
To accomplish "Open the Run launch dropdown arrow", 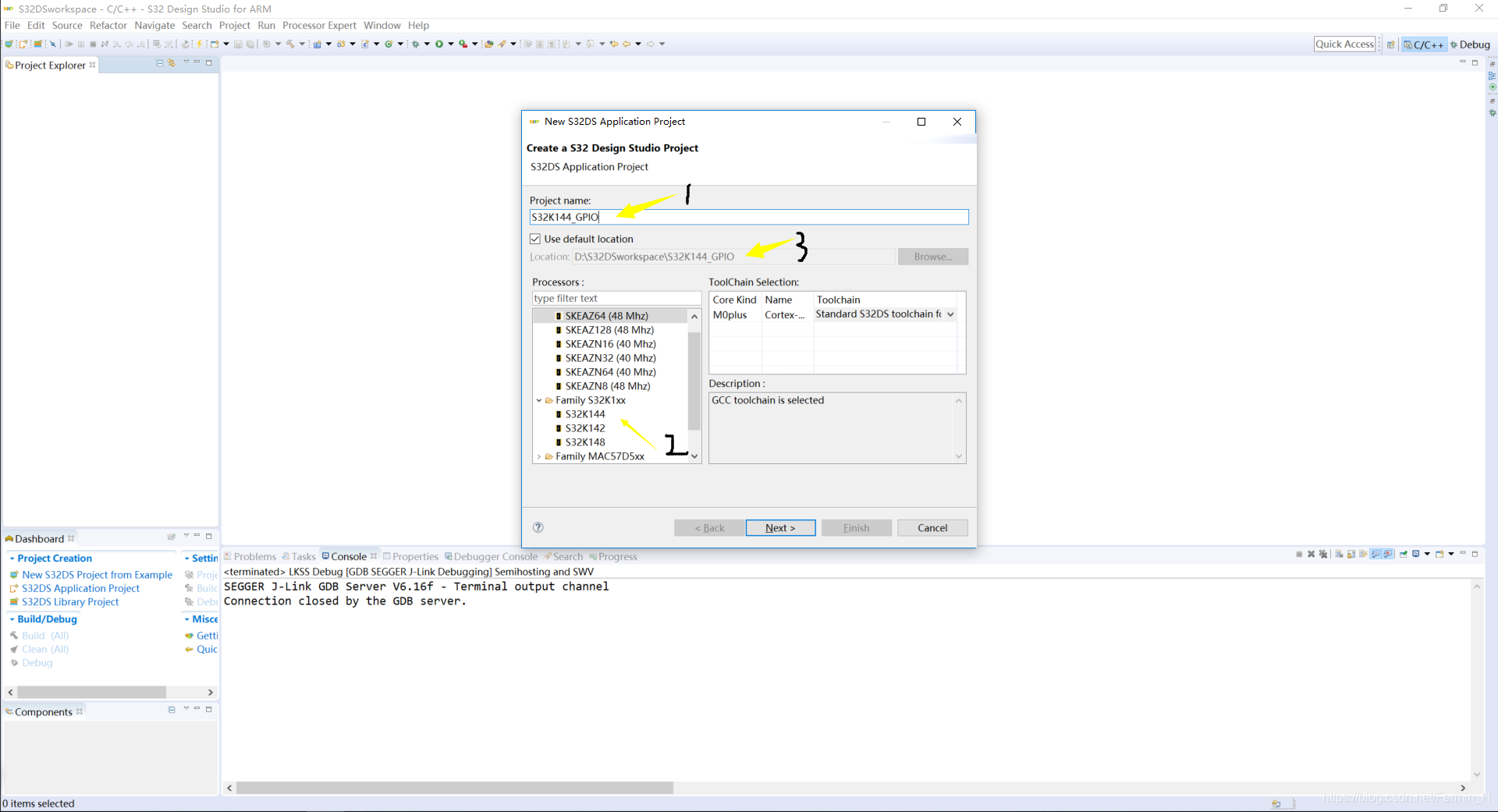I will tap(451, 44).
